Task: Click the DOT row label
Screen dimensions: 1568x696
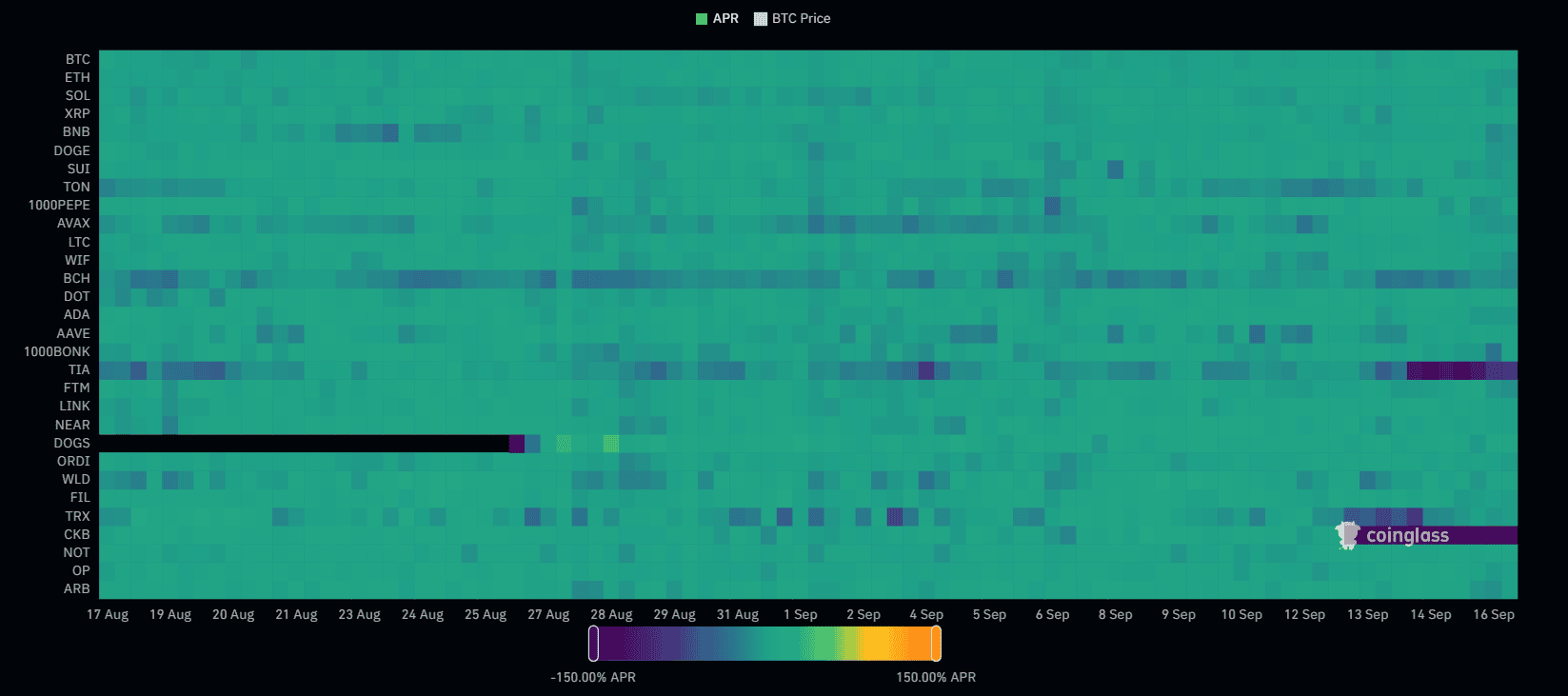Action: point(77,296)
